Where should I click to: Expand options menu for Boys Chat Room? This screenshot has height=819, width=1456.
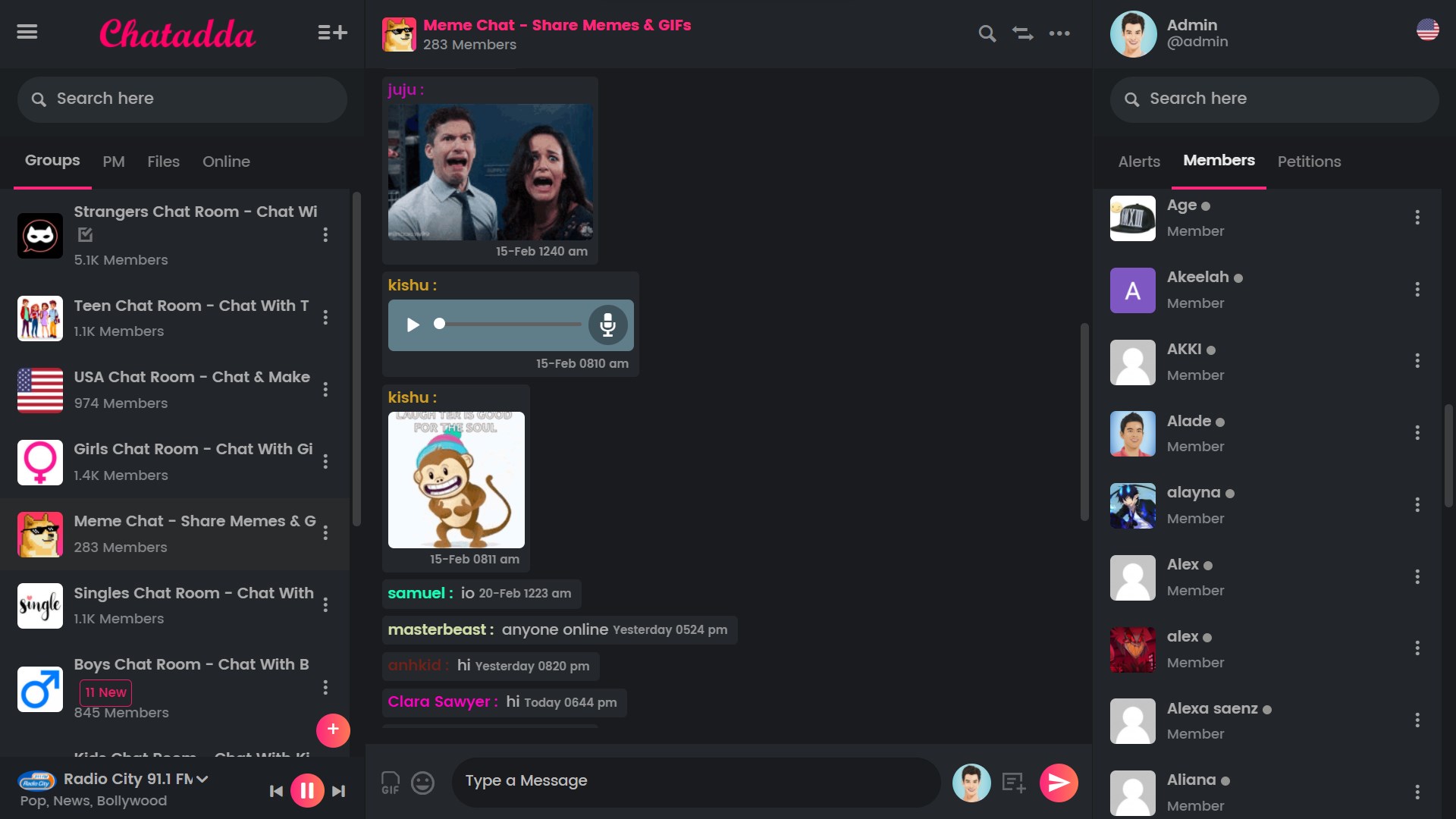(326, 687)
